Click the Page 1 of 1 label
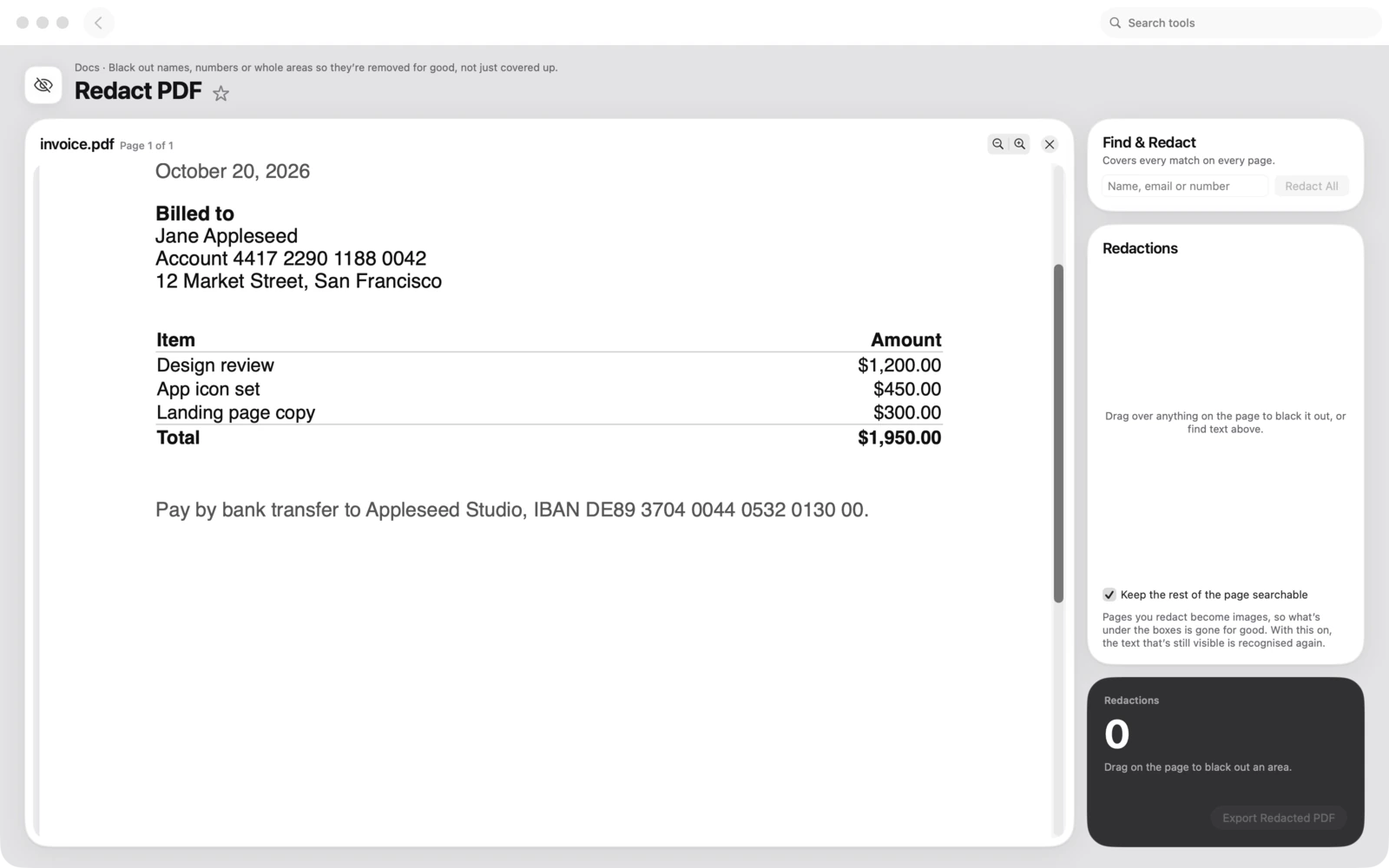Image resolution: width=1389 pixels, height=868 pixels. 147,146
